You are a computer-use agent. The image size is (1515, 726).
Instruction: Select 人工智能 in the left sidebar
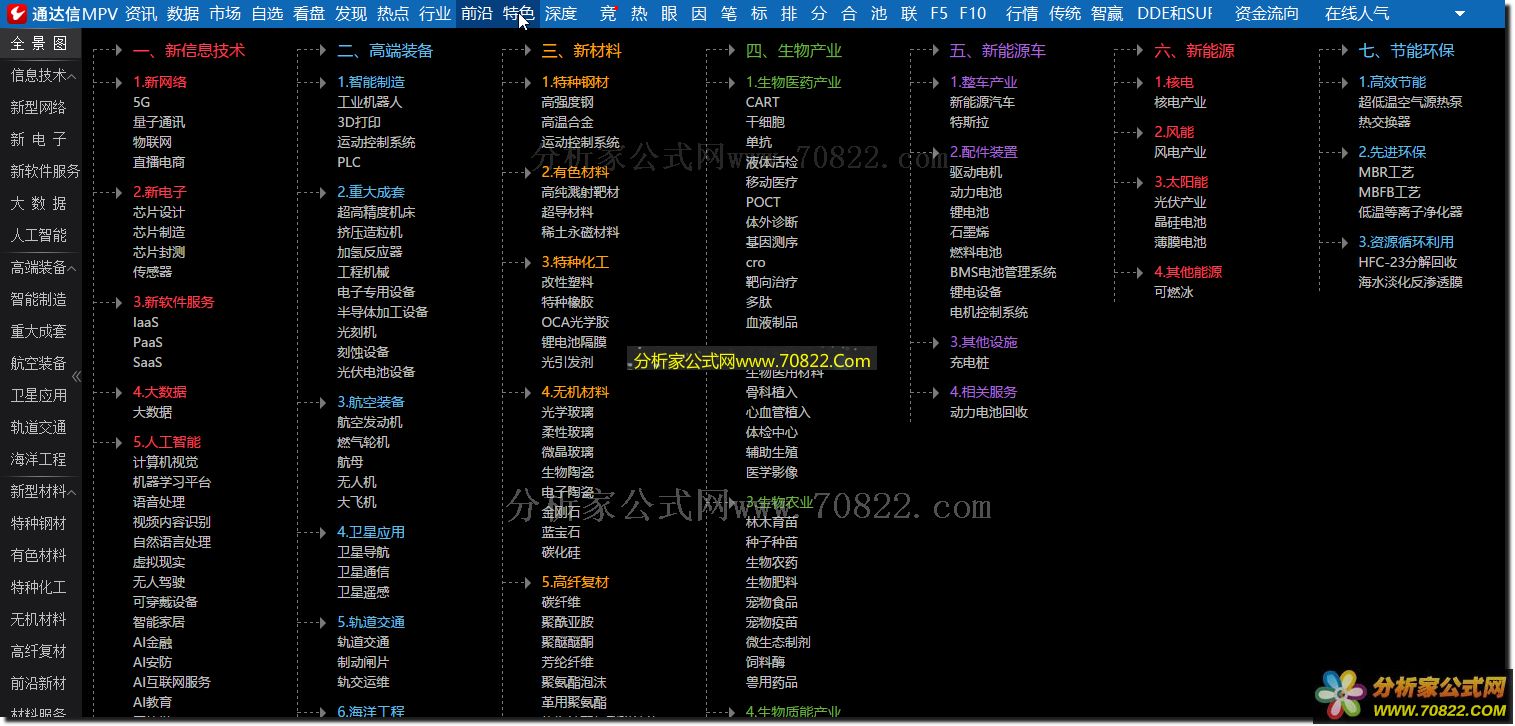tap(39, 235)
